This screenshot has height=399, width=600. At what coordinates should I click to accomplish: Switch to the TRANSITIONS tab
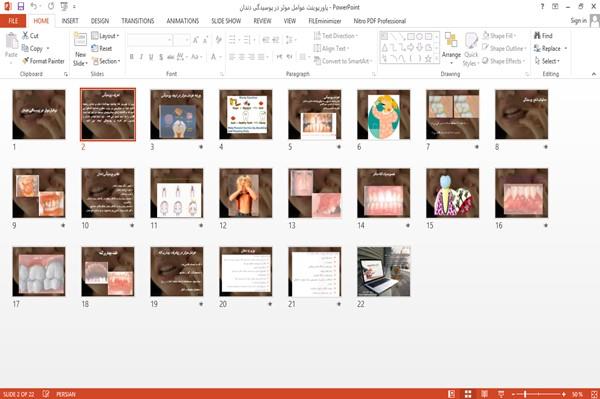pos(138,21)
